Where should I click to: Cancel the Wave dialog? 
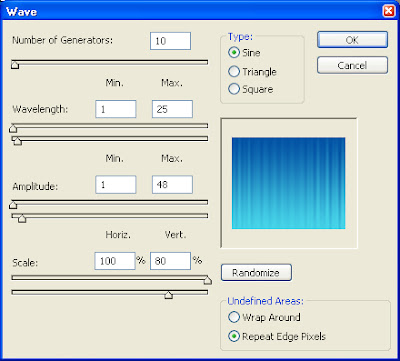click(352, 65)
